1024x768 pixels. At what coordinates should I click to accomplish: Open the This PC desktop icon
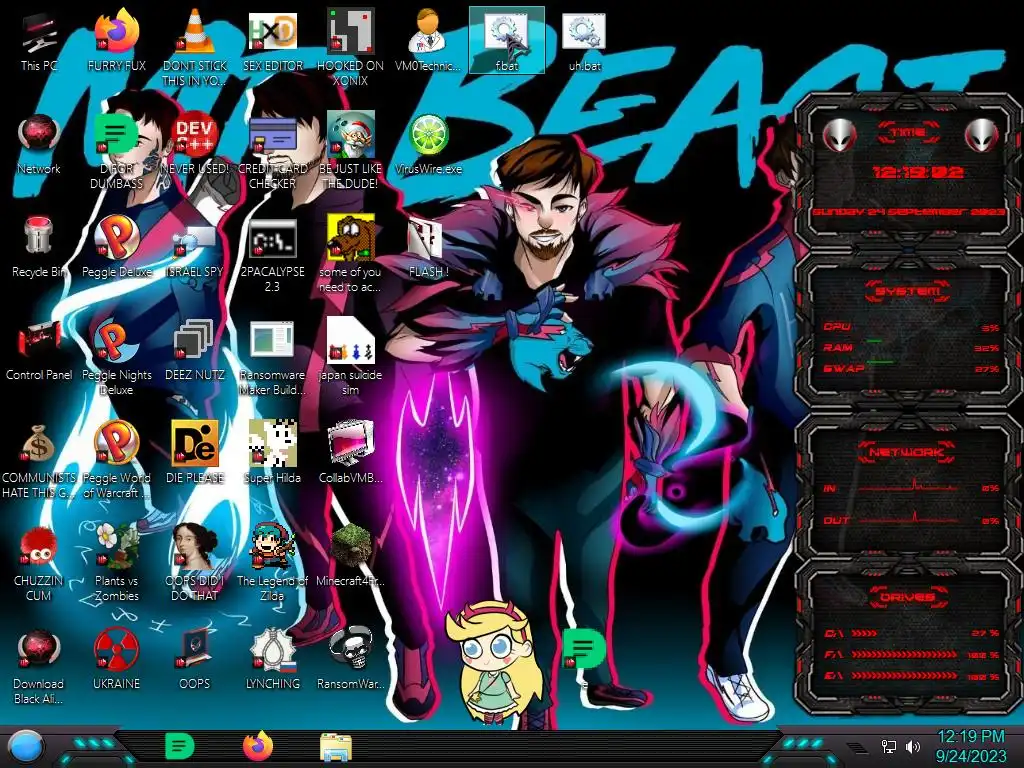(x=39, y=39)
